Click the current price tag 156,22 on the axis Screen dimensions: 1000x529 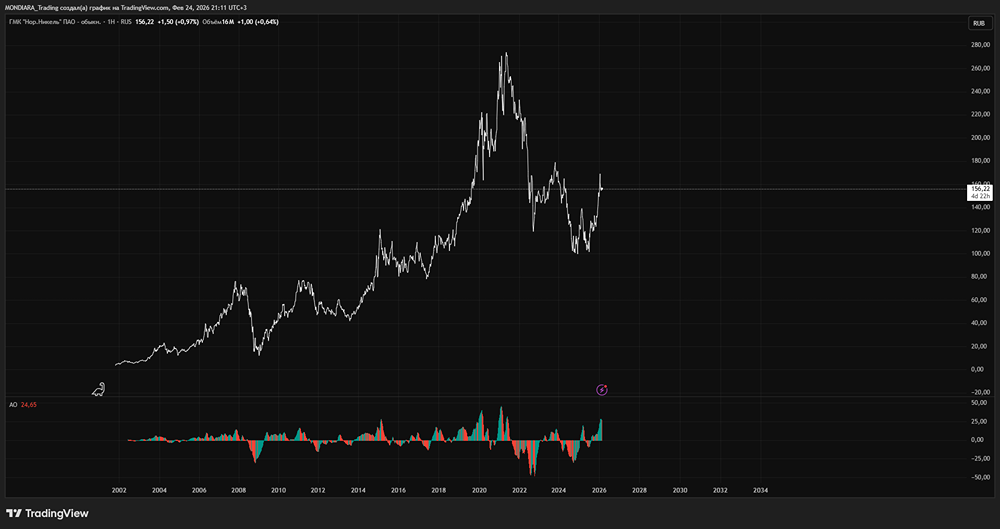[980, 189]
